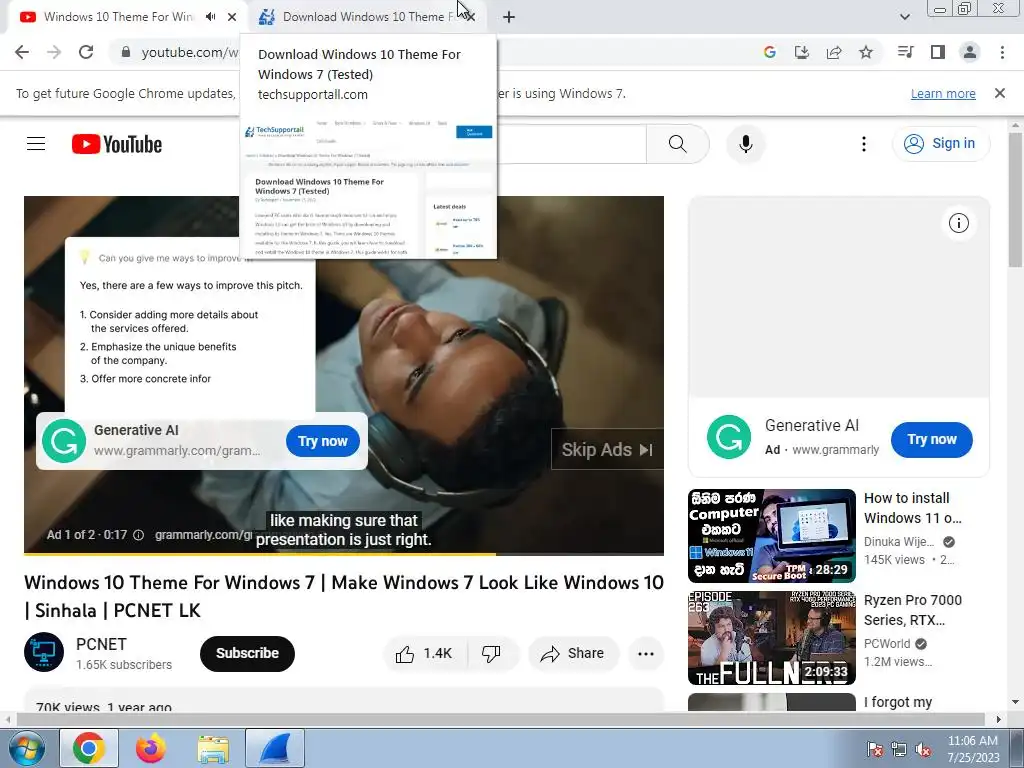Open the Learn more link in infobar
The image size is (1024, 768).
click(943, 93)
